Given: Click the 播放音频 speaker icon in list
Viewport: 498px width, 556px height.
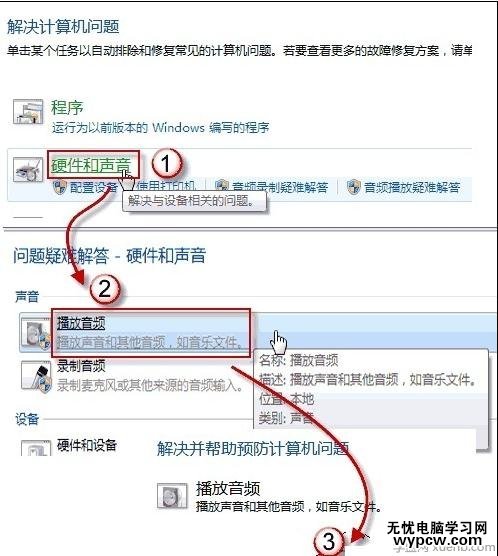Looking at the screenshot, I should tap(36, 334).
